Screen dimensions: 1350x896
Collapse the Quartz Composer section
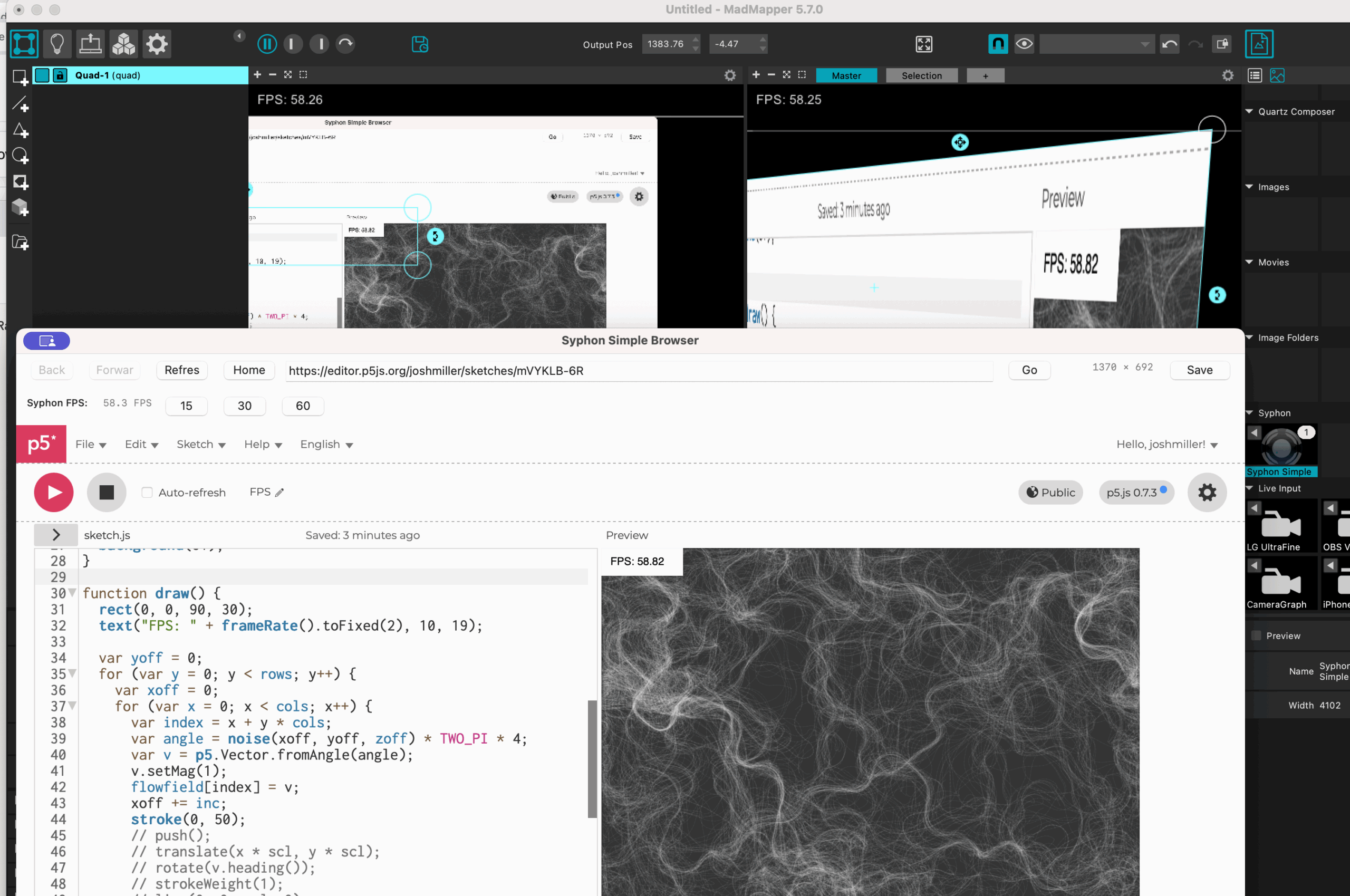coord(1249,111)
